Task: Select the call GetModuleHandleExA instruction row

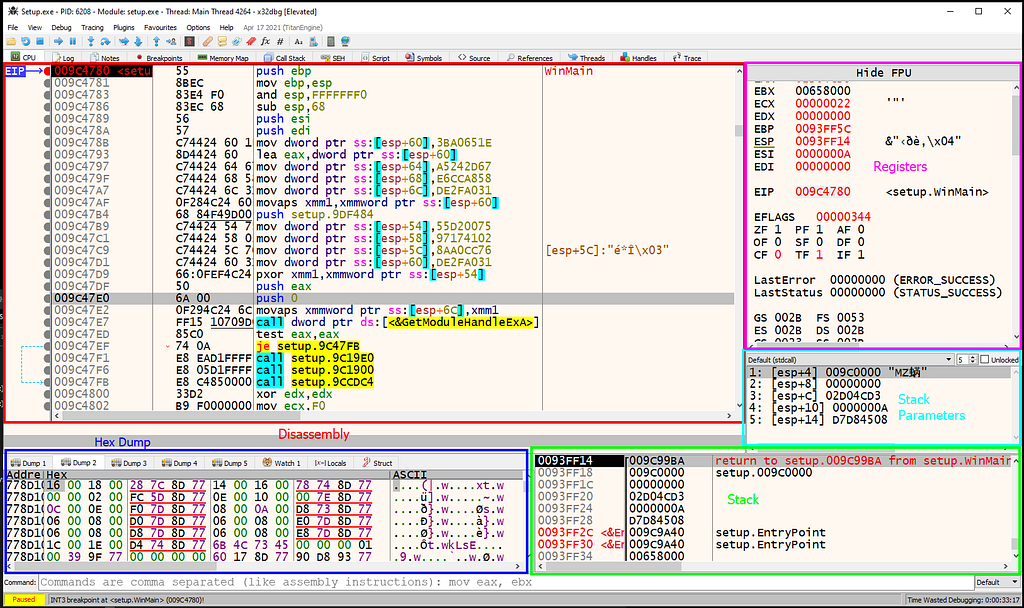Action: click(392, 322)
